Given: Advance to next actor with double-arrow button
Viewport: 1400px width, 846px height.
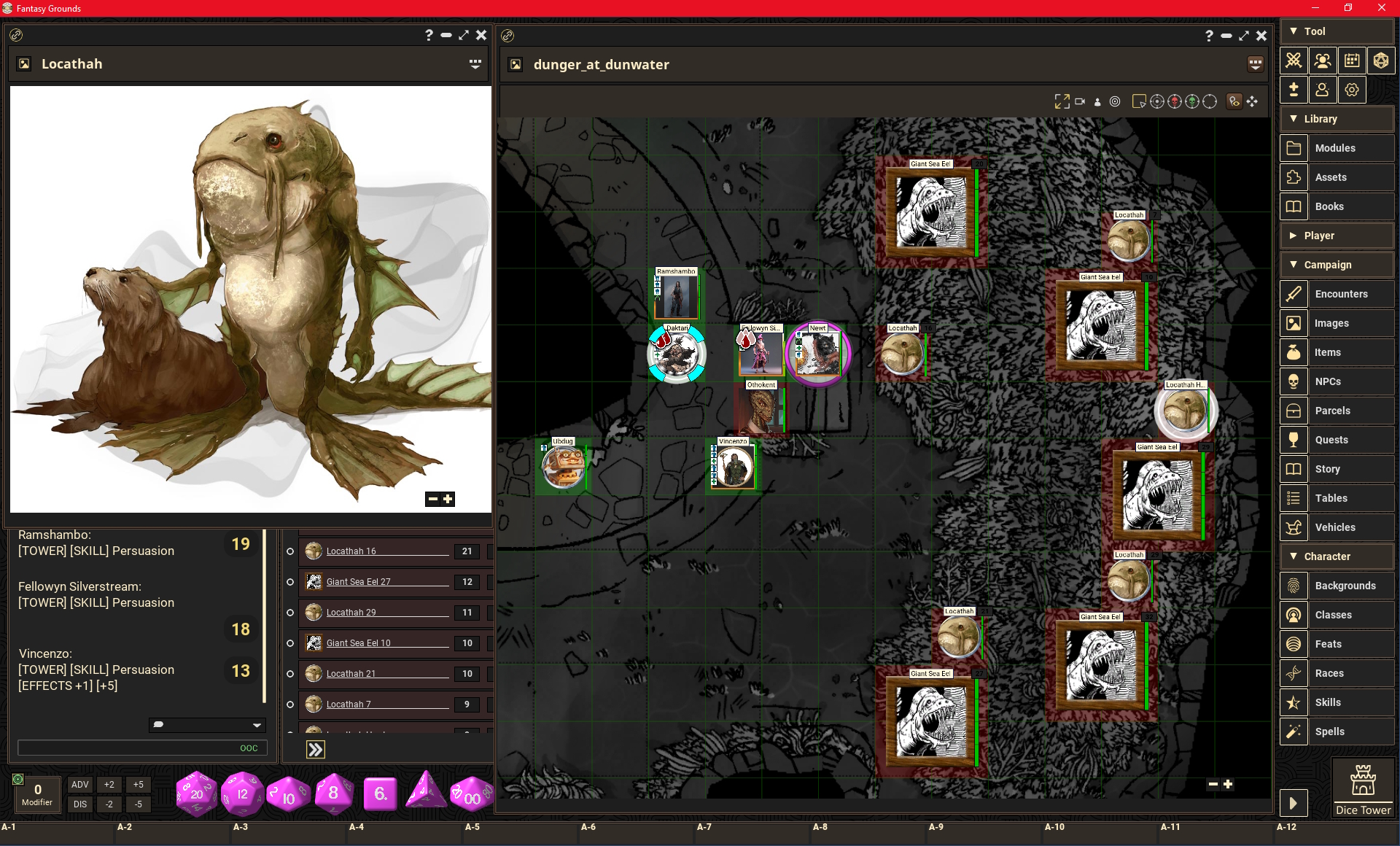Looking at the screenshot, I should pos(316,750).
